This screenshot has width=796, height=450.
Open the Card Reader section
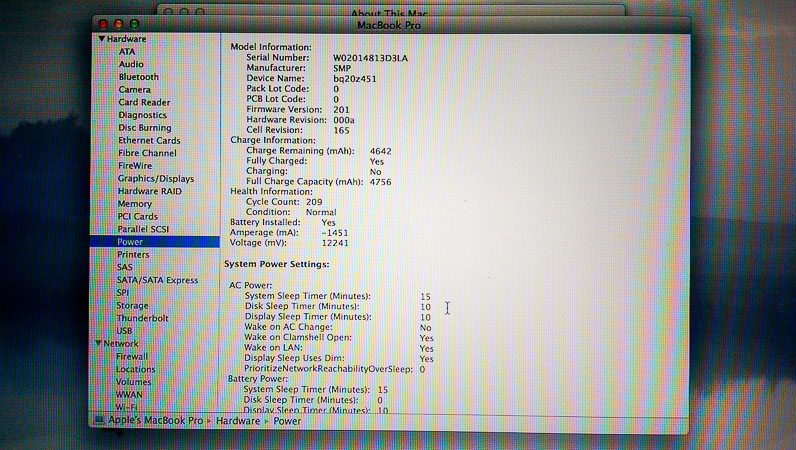tap(144, 102)
